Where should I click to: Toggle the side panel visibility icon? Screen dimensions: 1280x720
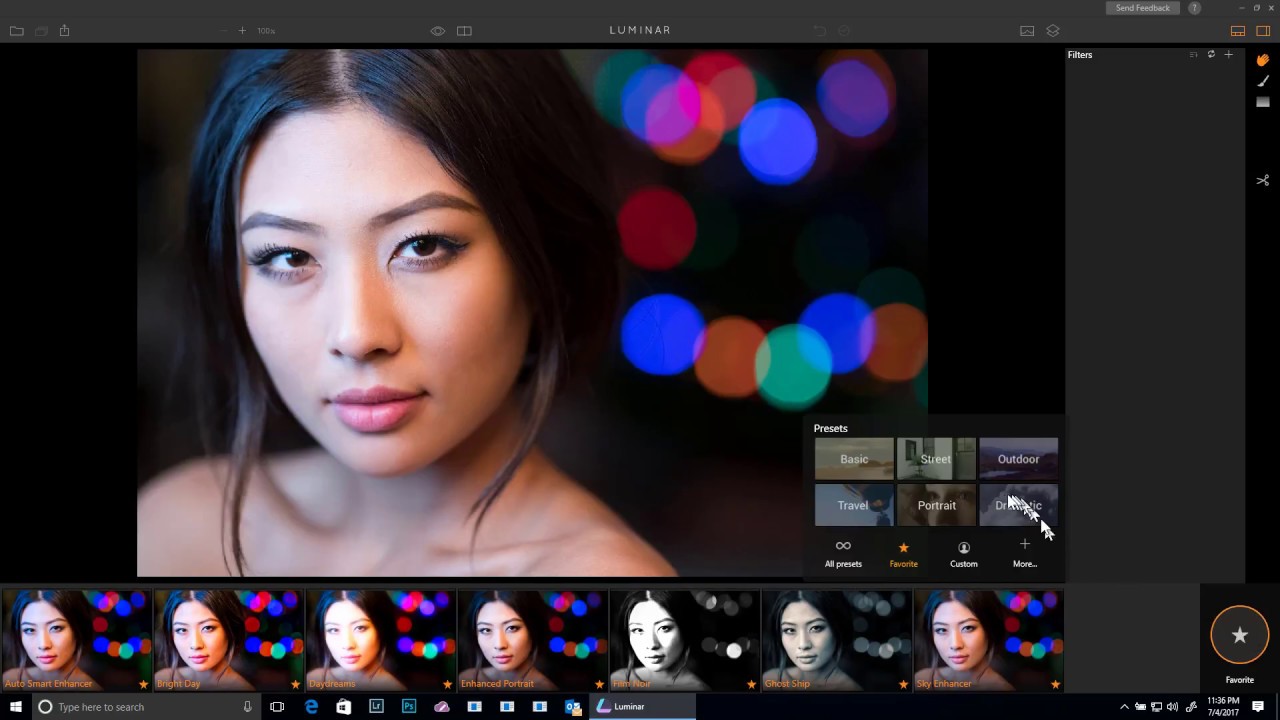coord(1263,31)
